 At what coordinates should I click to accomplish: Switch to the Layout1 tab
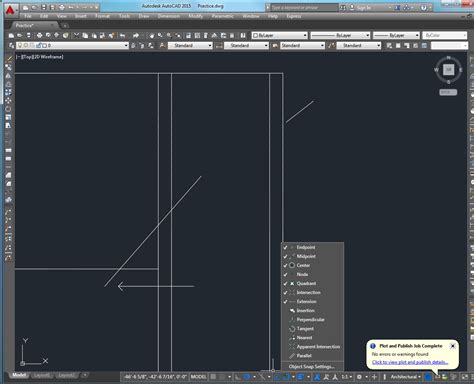pyautogui.click(x=42, y=375)
